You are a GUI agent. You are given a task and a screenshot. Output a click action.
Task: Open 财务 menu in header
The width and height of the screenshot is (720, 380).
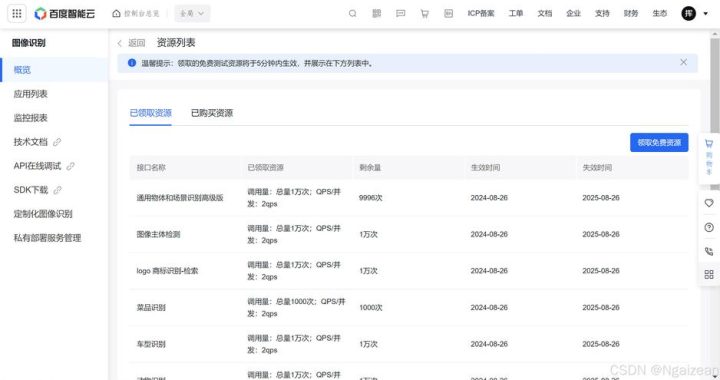tap(631, 13)
